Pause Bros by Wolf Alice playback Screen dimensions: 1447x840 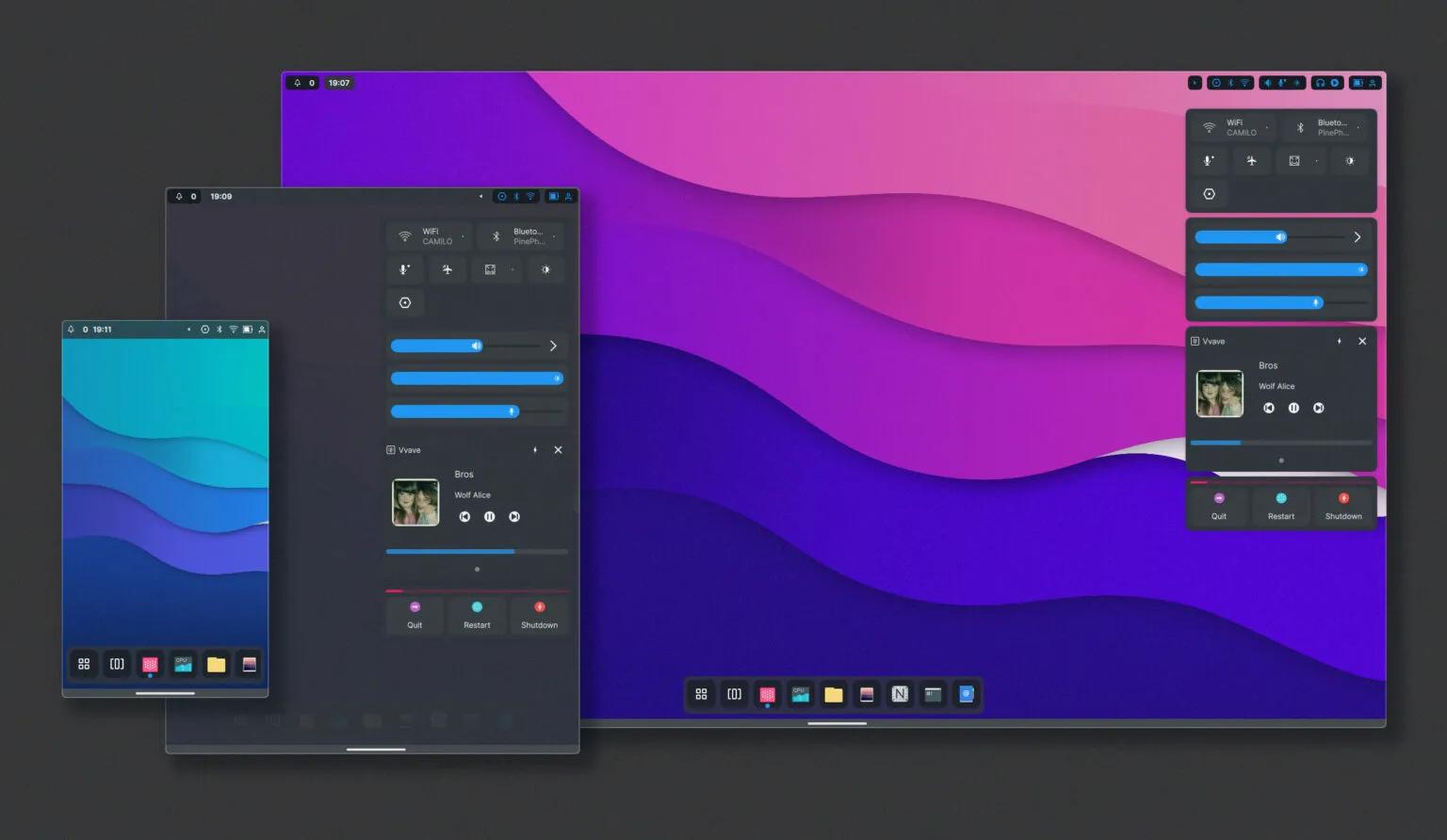click(x=1293, y=408)
